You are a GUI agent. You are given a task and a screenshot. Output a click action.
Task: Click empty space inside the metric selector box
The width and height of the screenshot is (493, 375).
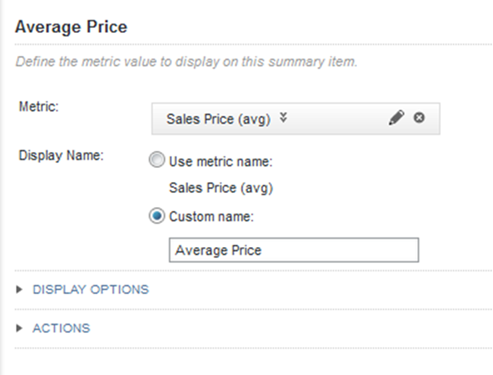[337, 119]
